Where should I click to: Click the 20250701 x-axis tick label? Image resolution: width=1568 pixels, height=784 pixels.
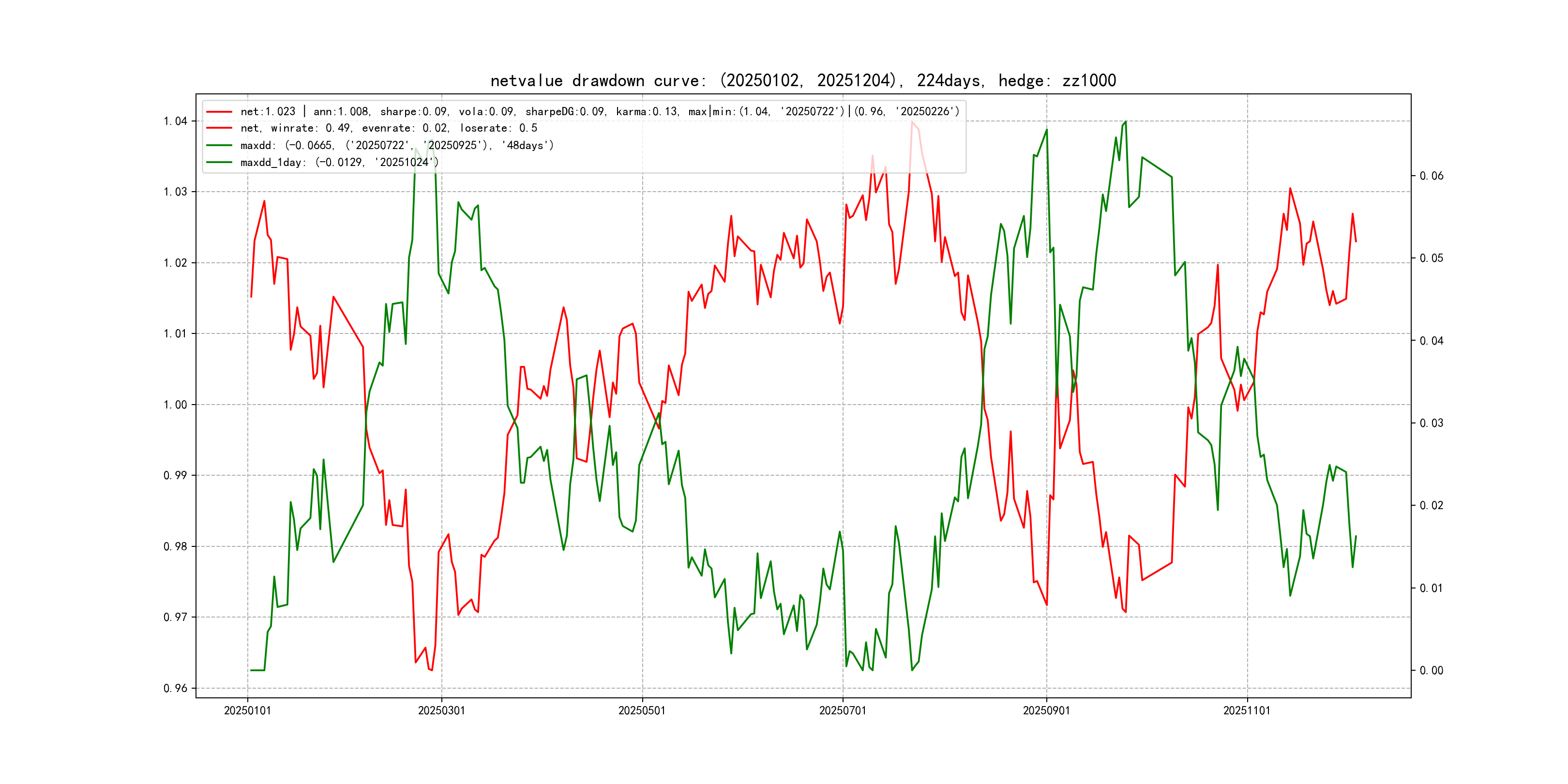843,711
